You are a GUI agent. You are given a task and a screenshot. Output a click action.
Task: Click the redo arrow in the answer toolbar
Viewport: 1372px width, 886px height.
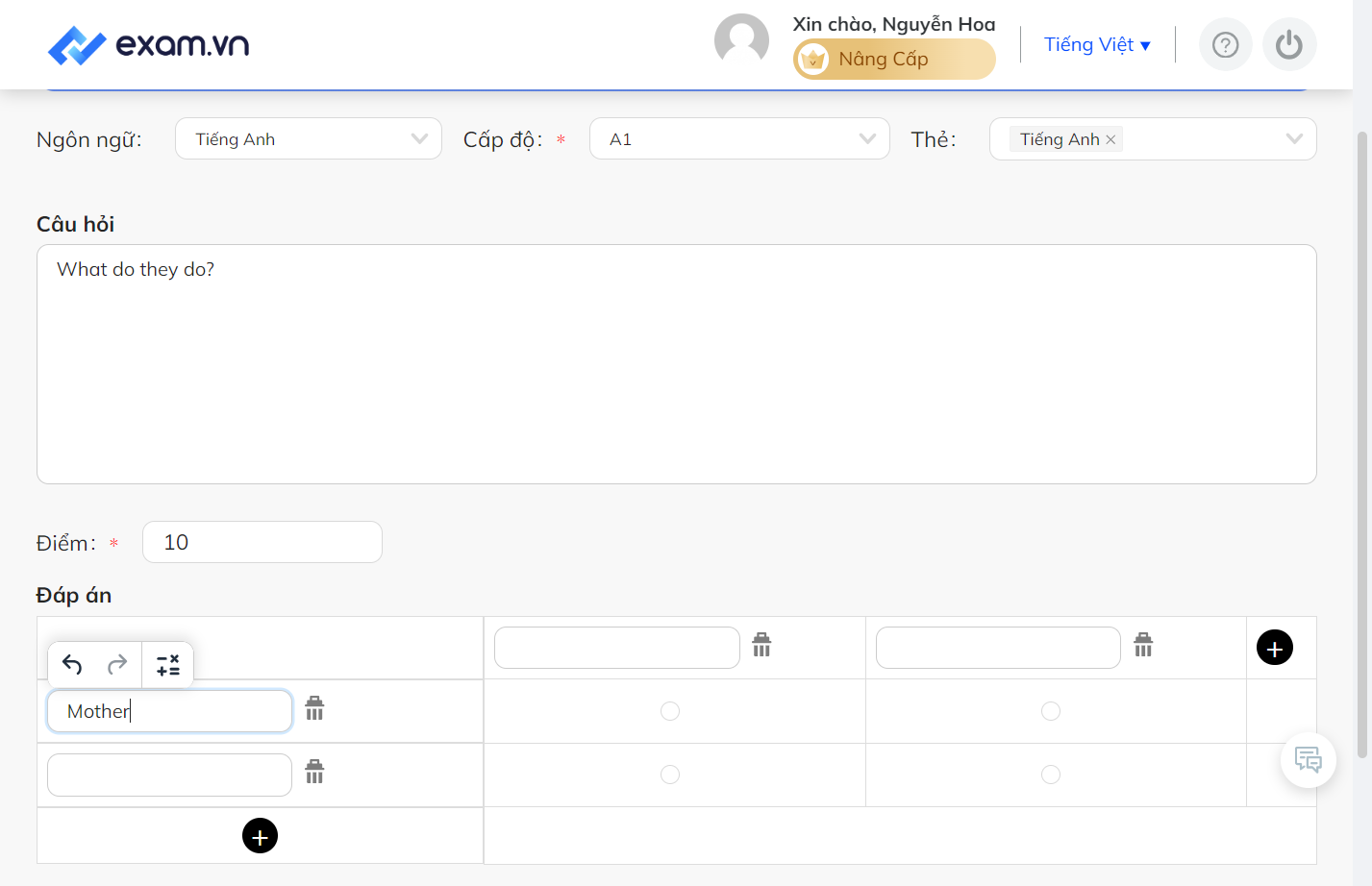pyautogui.click(x=117, y=664)
